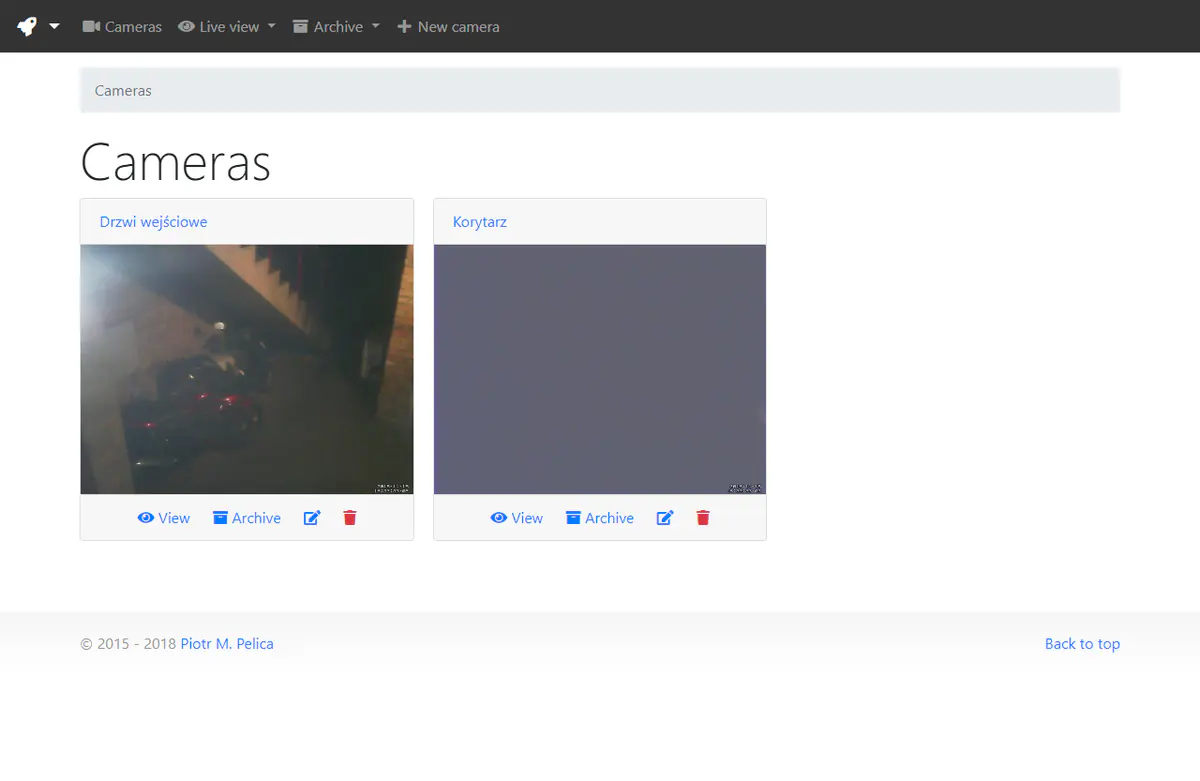
Task: Open the Drzwi wejściowe title link
Action: 153,222
